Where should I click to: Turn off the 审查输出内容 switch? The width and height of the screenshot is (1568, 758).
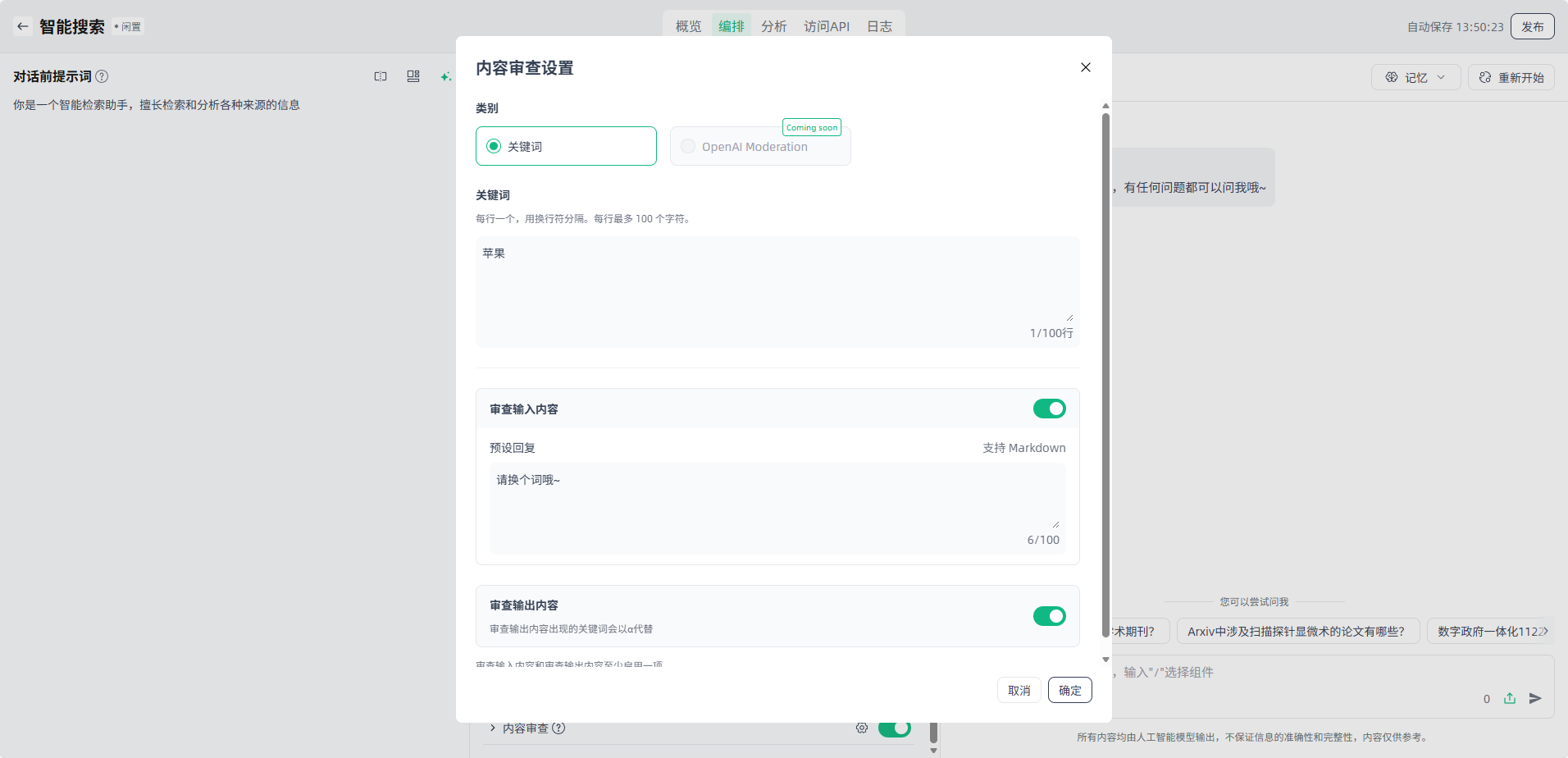click(1049, 616)
